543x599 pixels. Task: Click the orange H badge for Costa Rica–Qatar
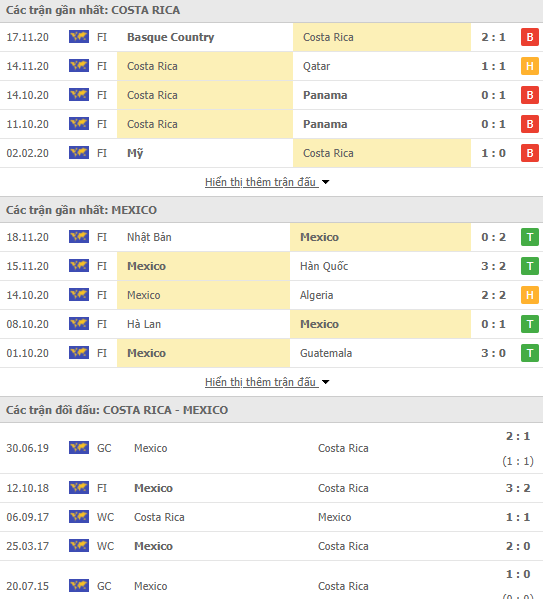(530, 66)
